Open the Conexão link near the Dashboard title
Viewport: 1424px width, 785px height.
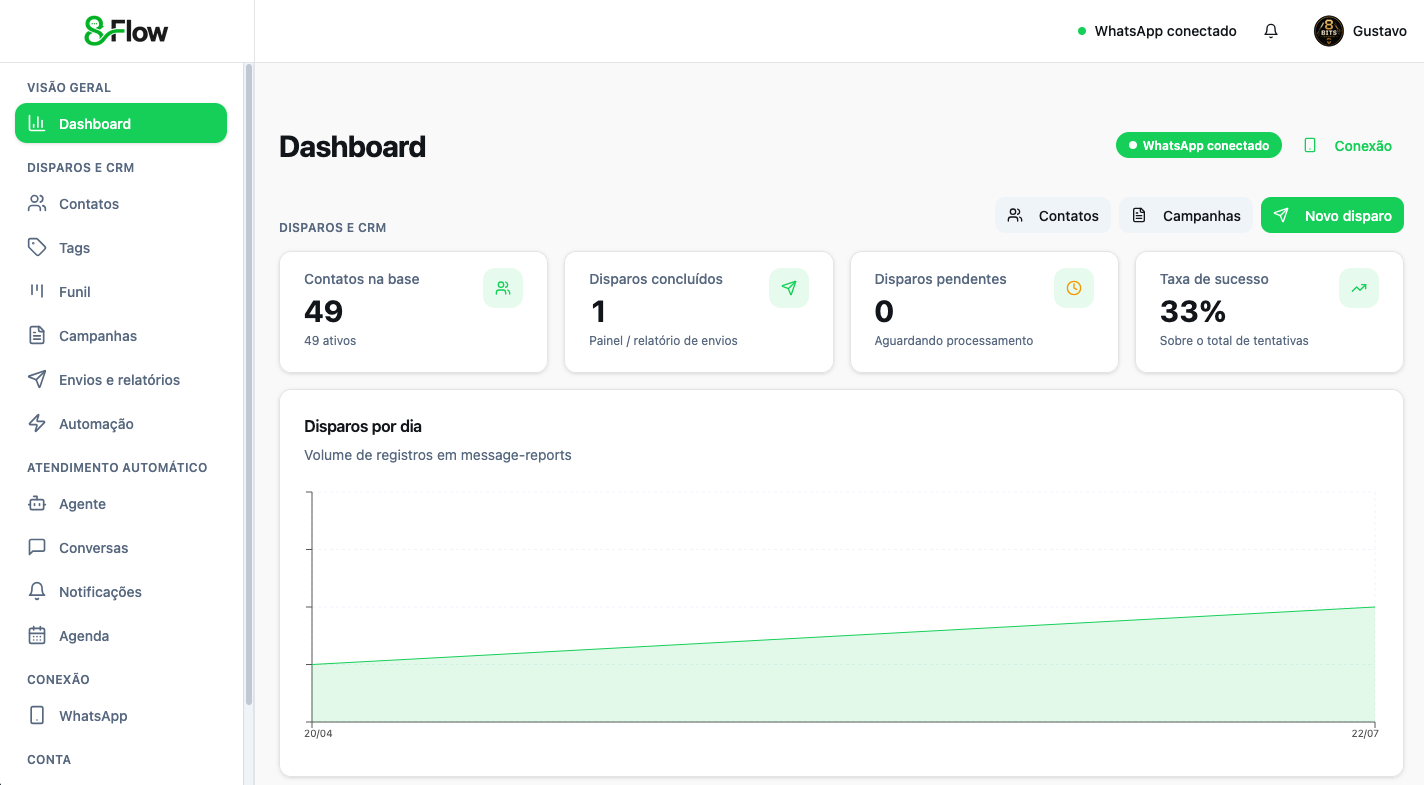(1347, 145)
